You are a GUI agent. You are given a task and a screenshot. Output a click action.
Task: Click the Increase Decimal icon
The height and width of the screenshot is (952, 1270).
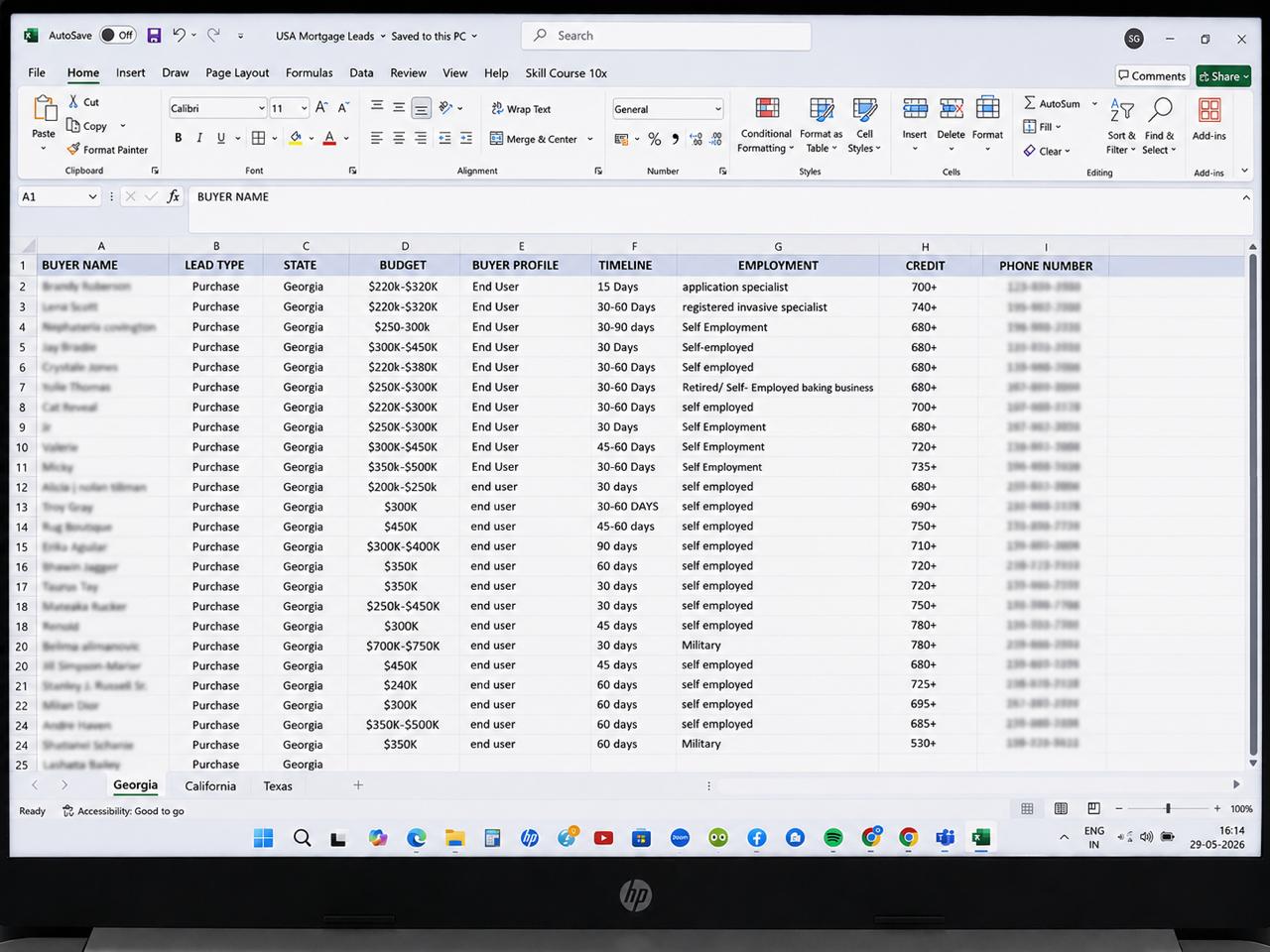pyautogui.click(x=696, y=139)
